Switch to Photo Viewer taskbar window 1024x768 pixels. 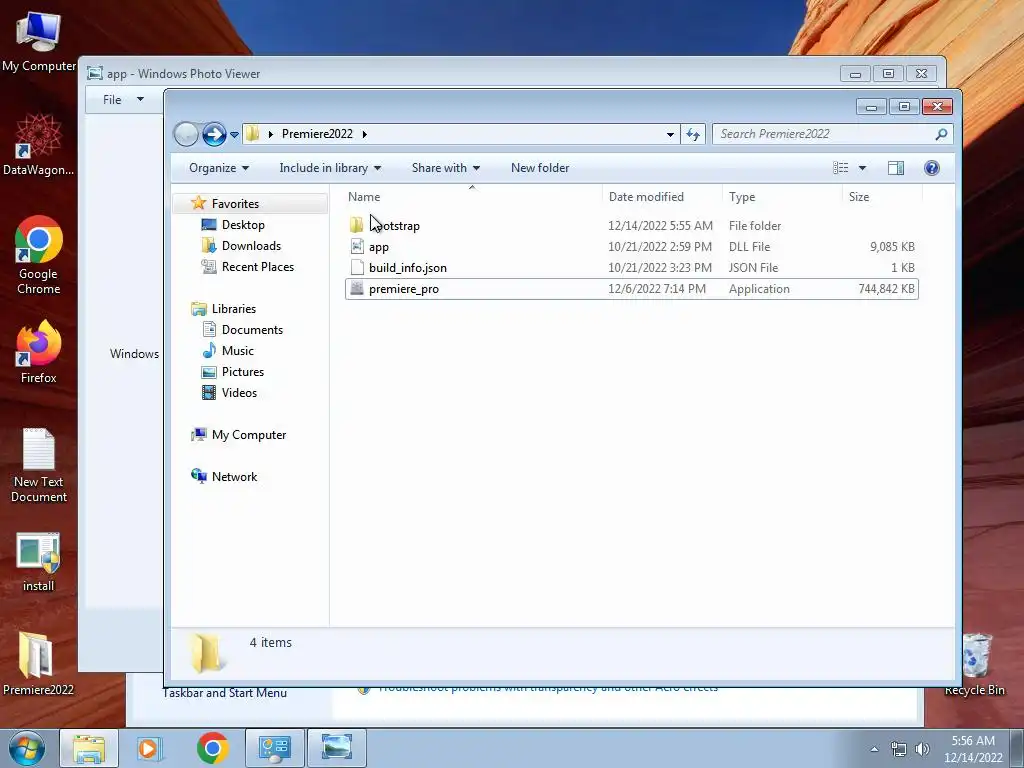point(337,748)
